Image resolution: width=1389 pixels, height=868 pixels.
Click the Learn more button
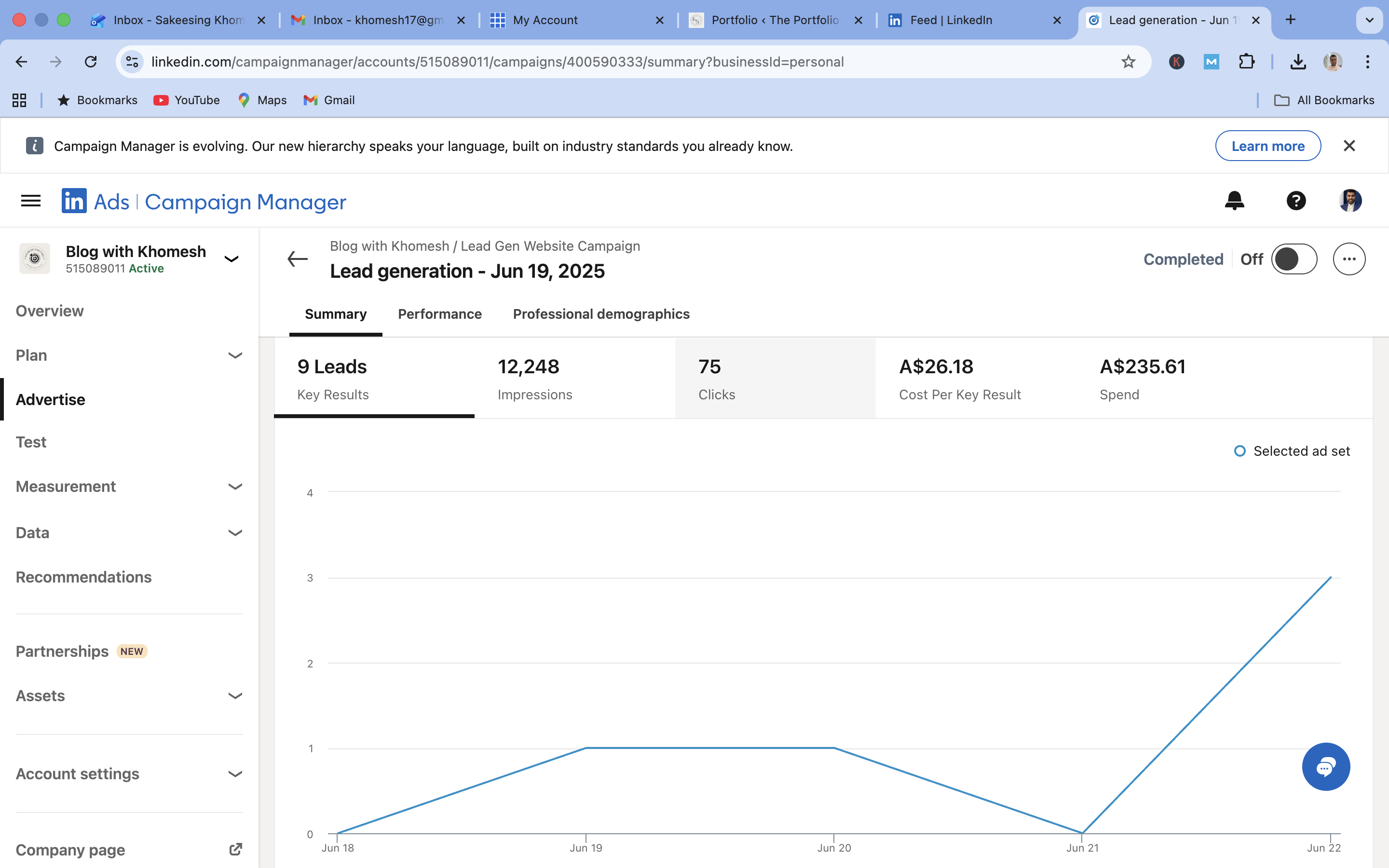click(x=1267, y=147)
